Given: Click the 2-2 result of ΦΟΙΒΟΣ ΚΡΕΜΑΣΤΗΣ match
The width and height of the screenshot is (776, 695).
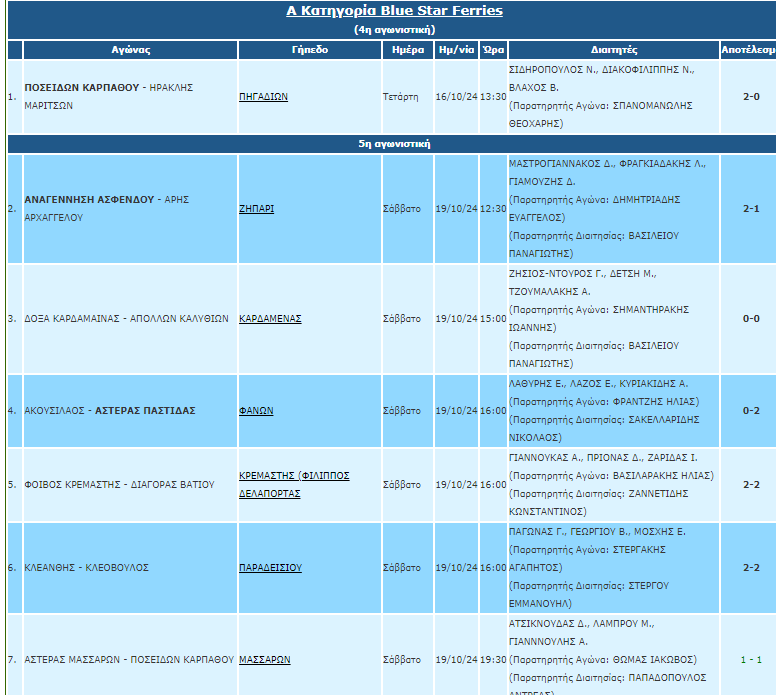Looking at the screenshot, I should (751, 484).
